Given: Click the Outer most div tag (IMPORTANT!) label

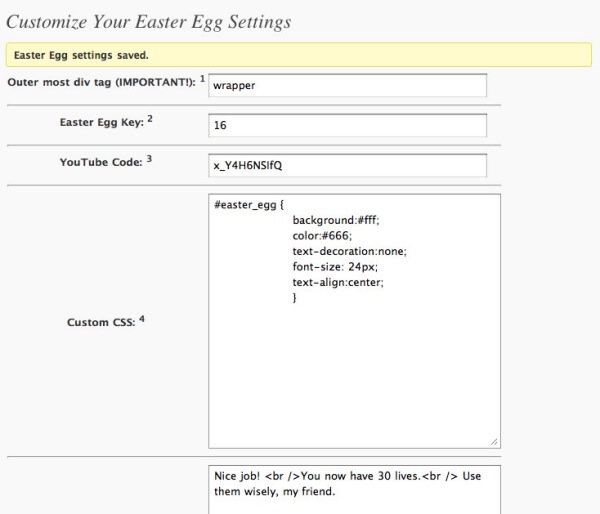Looking at the screenshot, I should coord(101,81).
